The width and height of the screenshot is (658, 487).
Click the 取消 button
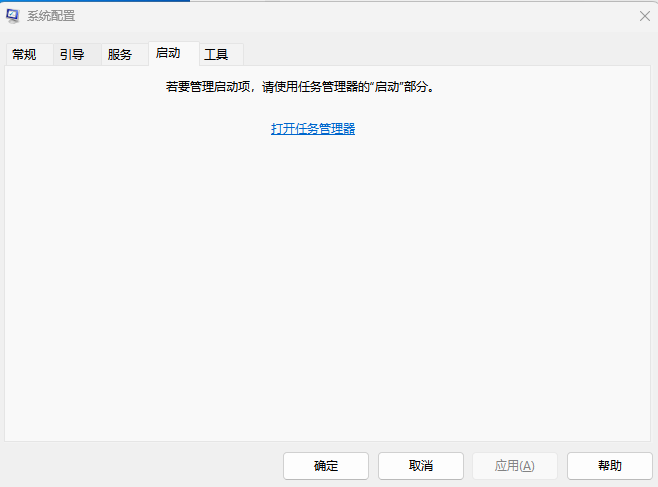click(421, 466)
